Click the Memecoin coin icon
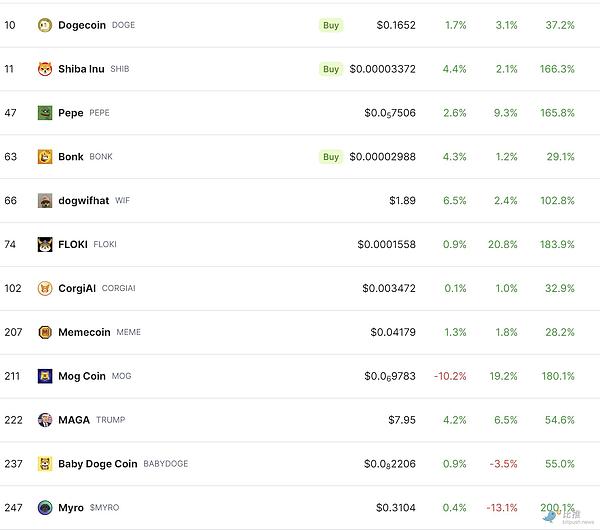600x530 pixels. (x=44, y=332)
